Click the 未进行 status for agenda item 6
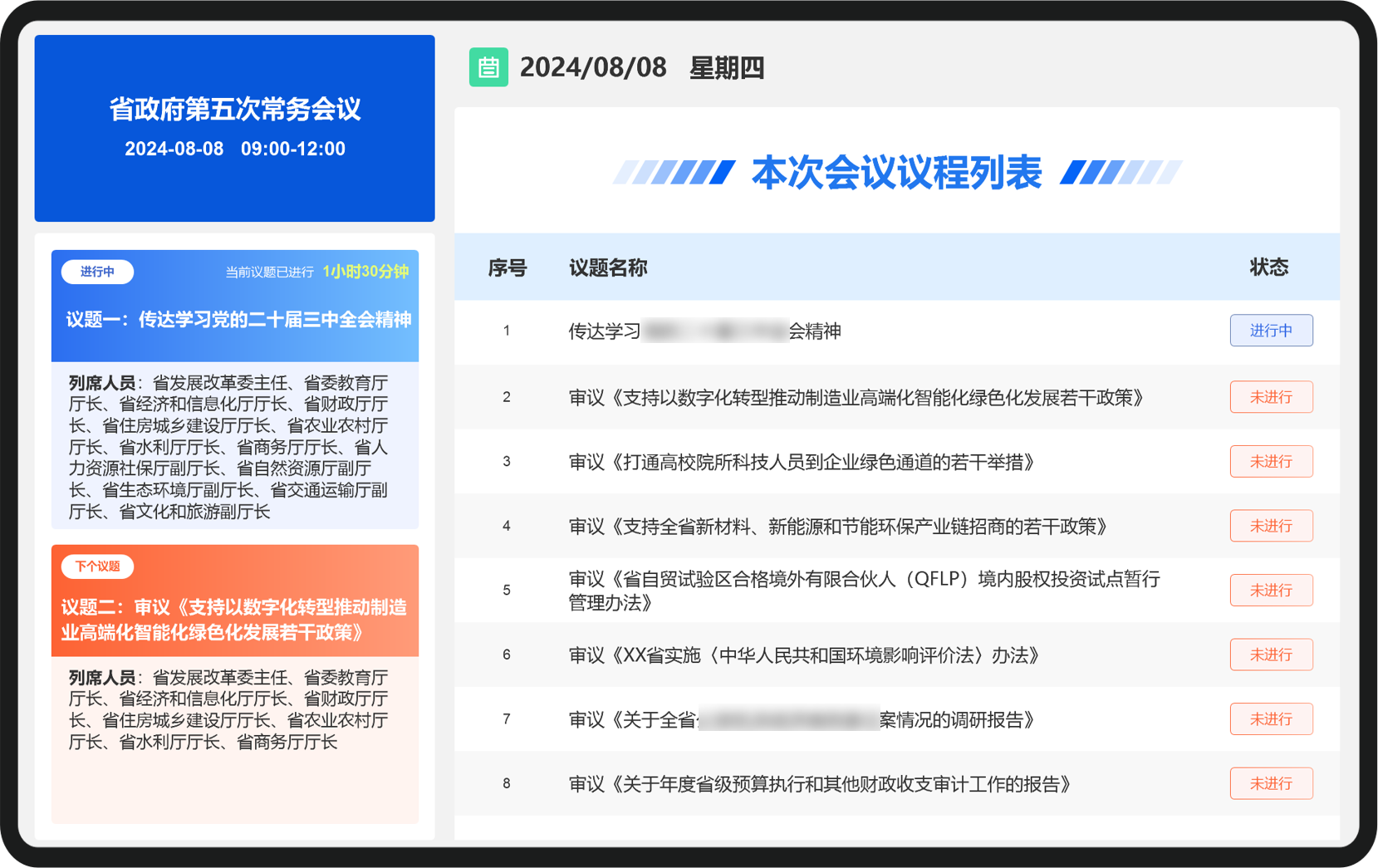The width and height of the screenshot is (1378, 868). click(x=1271, y=655)
